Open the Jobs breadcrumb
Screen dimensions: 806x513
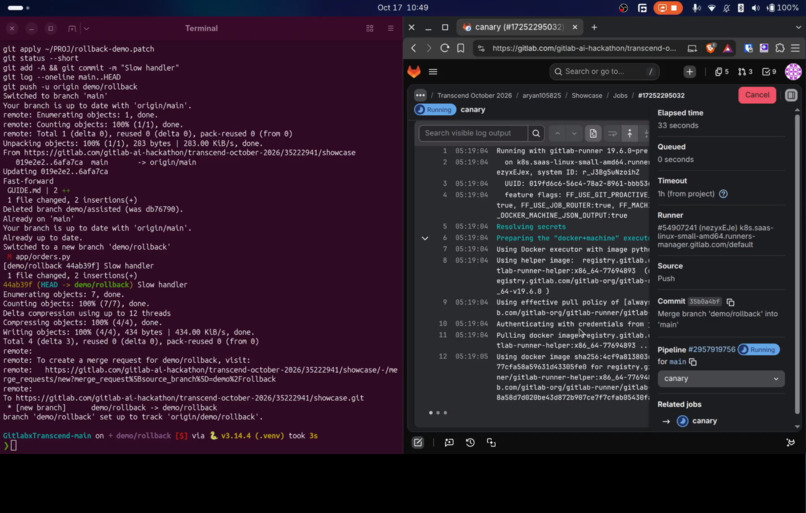[620, 96]
